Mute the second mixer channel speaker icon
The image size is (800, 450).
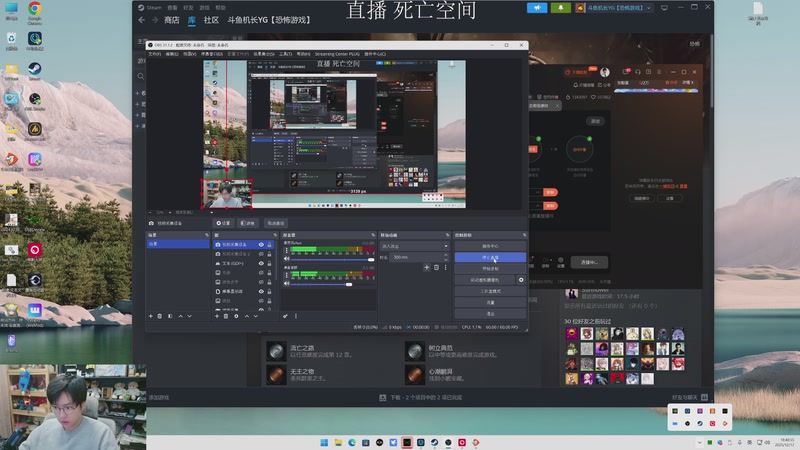[x=286, y=283]
